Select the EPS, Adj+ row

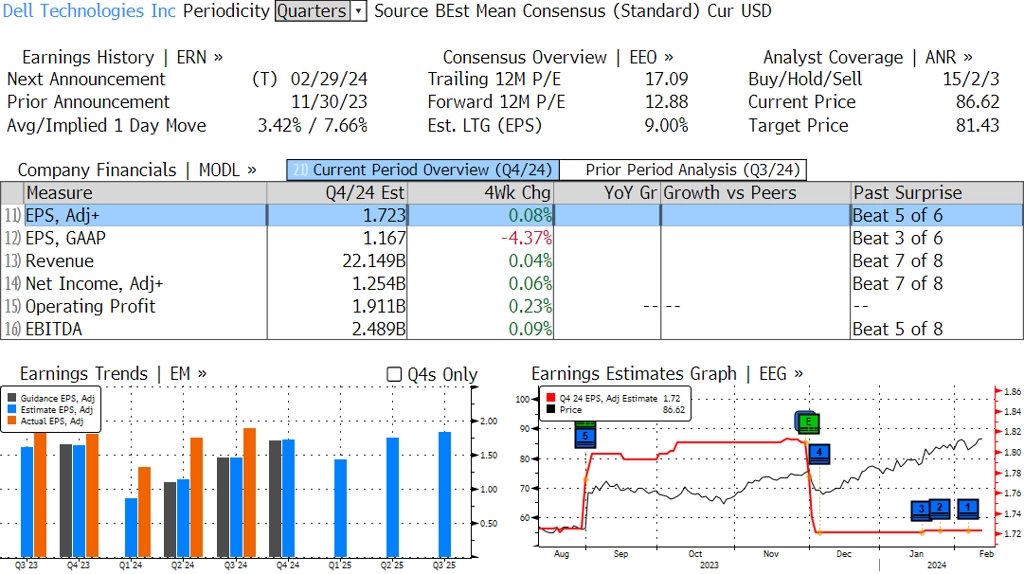(x=511, y=215)
